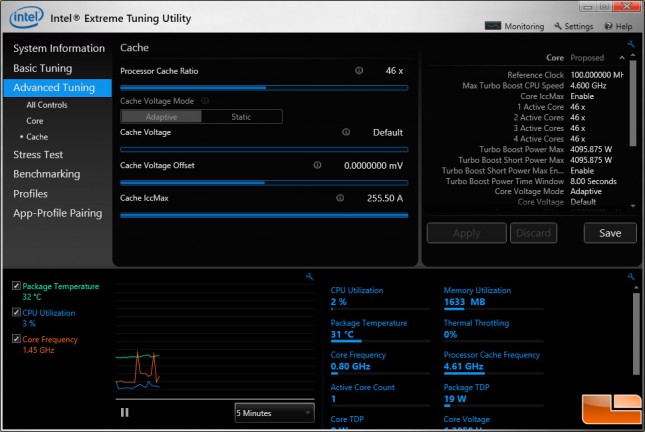
Task: Show info for Processor Cache Ratio
Action: (x=359, y=71)
